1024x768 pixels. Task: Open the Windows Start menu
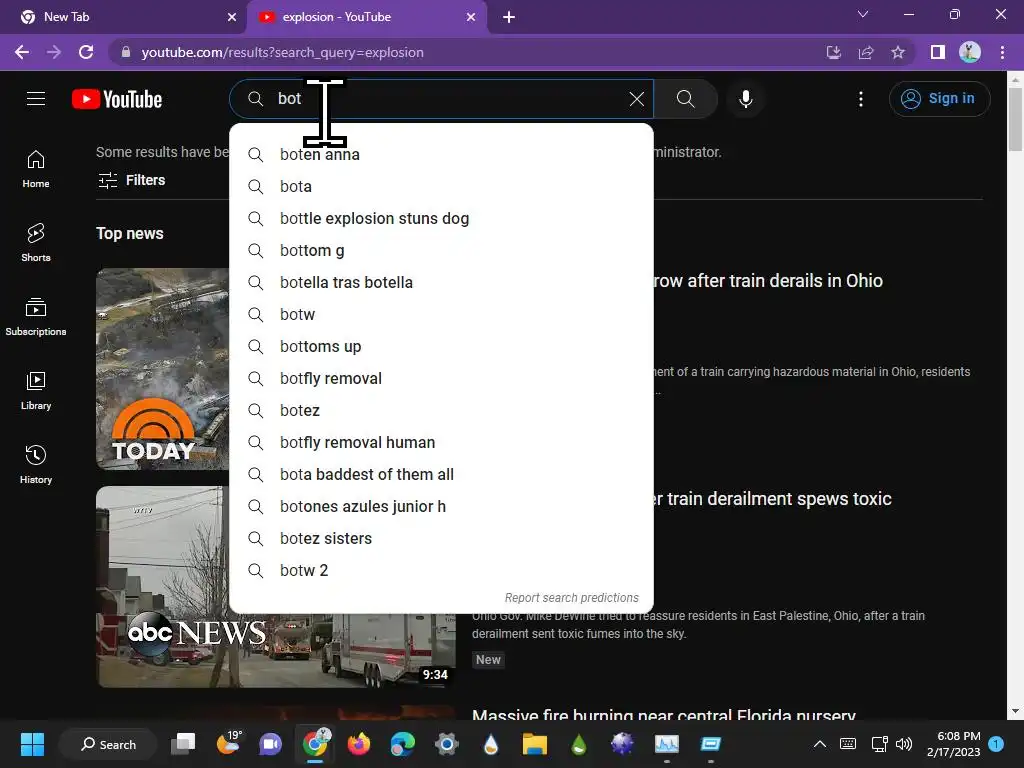pos(32,744)
